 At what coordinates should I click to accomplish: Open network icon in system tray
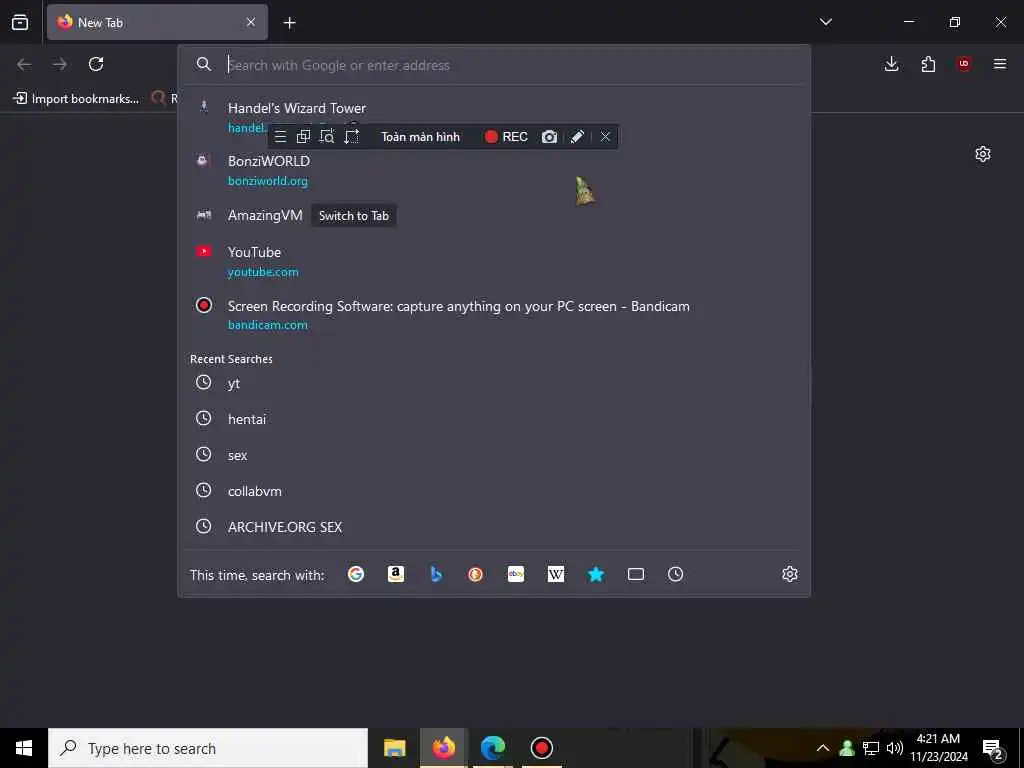point(871,748)
